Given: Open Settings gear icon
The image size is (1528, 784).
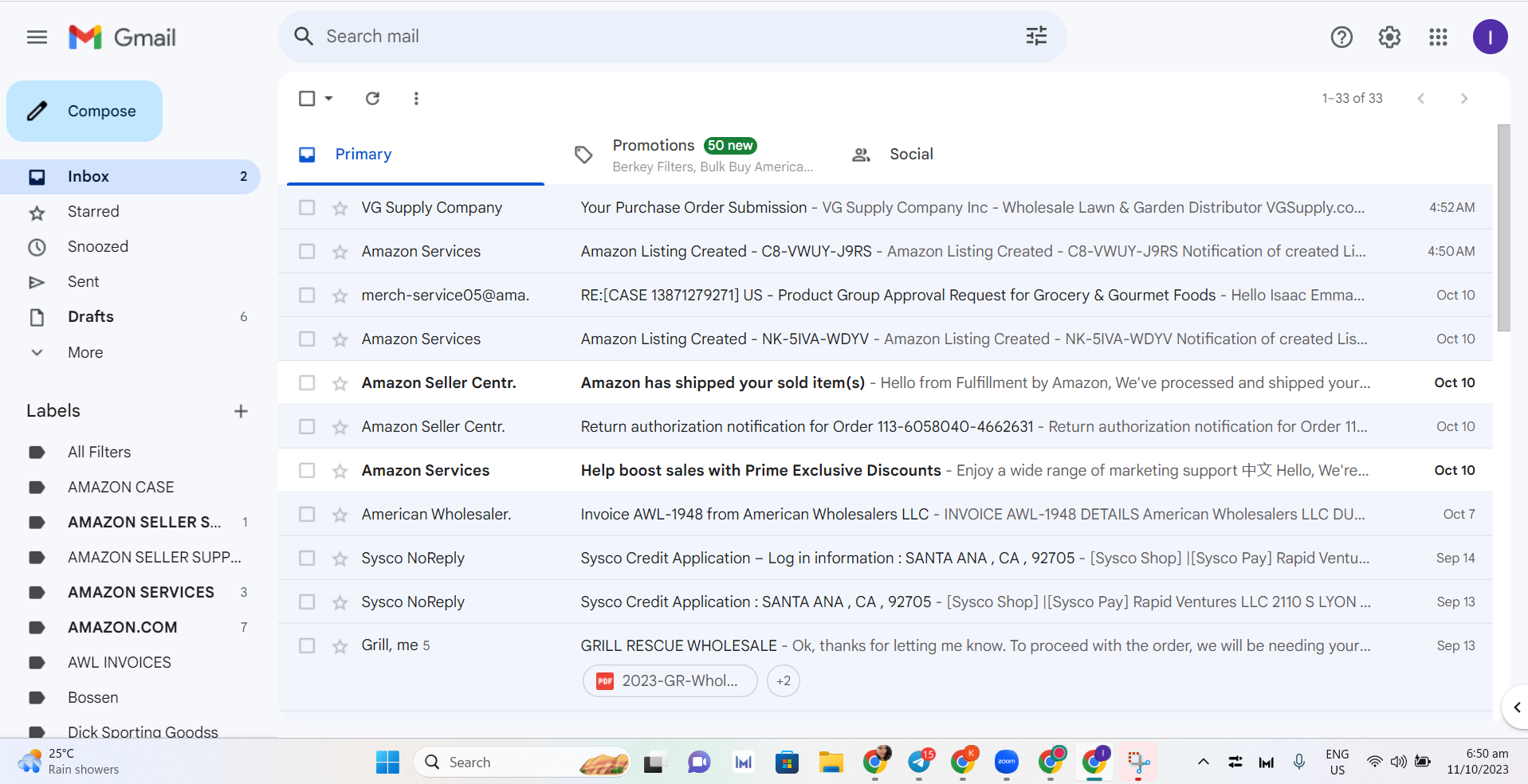Looking at the screenshot, I should [x=1389, y=37].
